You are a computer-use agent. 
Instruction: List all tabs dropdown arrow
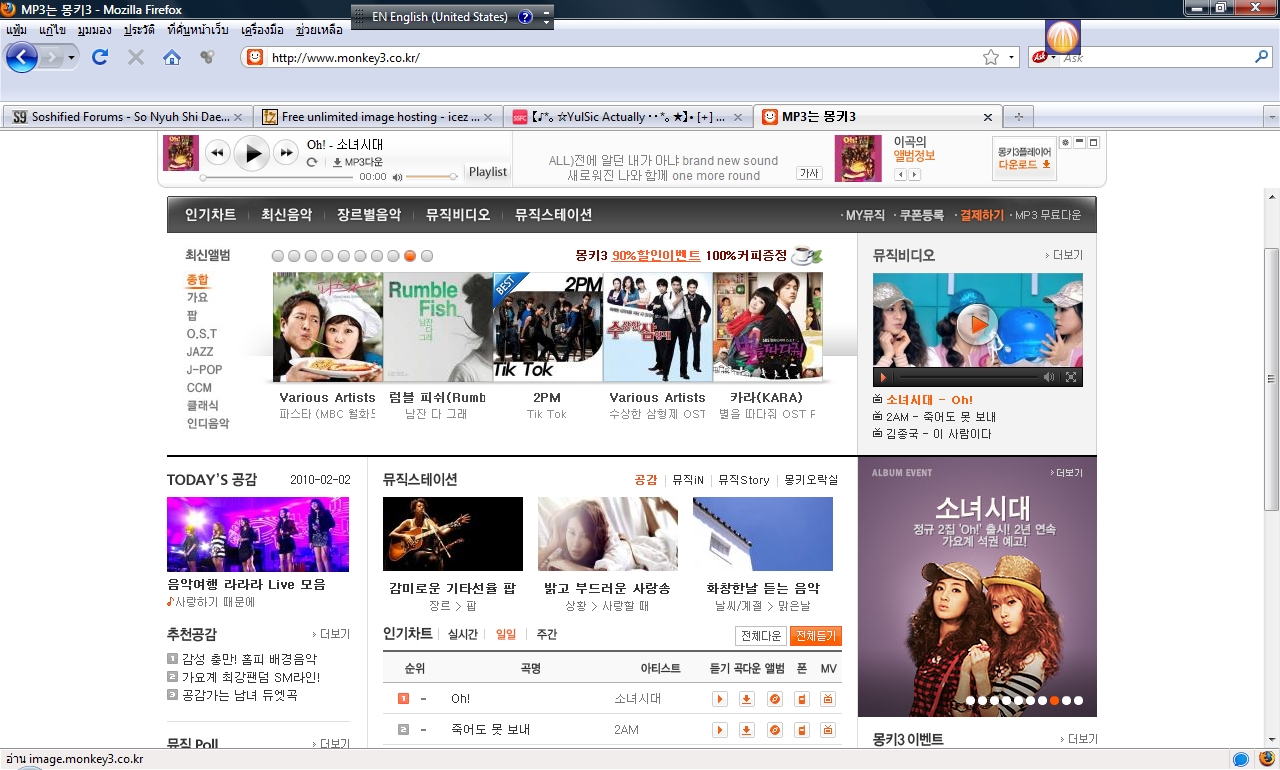[1272, 117]
